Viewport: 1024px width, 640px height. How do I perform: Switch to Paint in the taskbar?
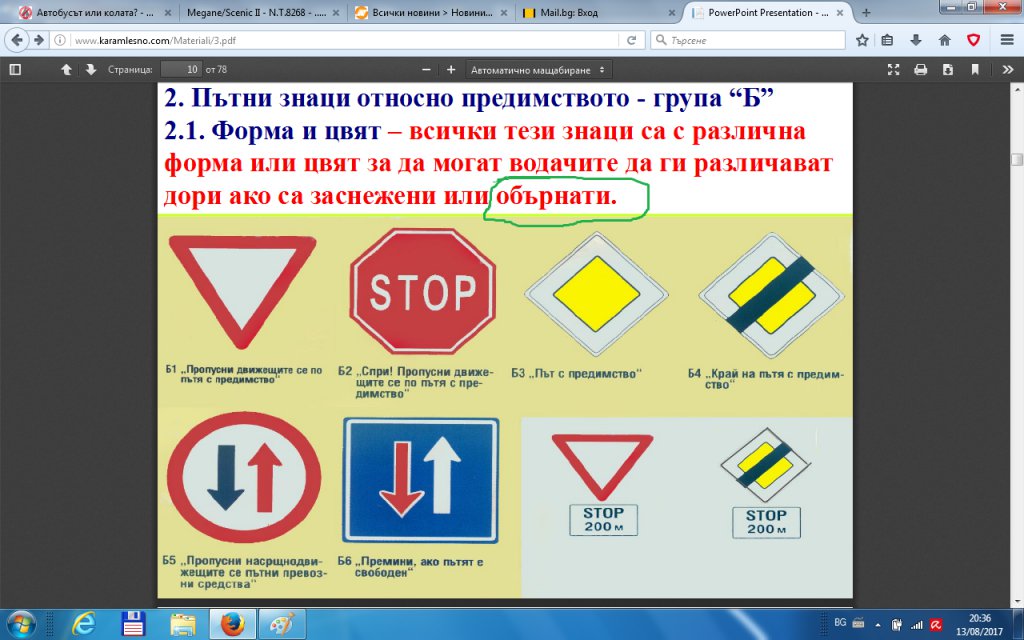coord(282,625)
